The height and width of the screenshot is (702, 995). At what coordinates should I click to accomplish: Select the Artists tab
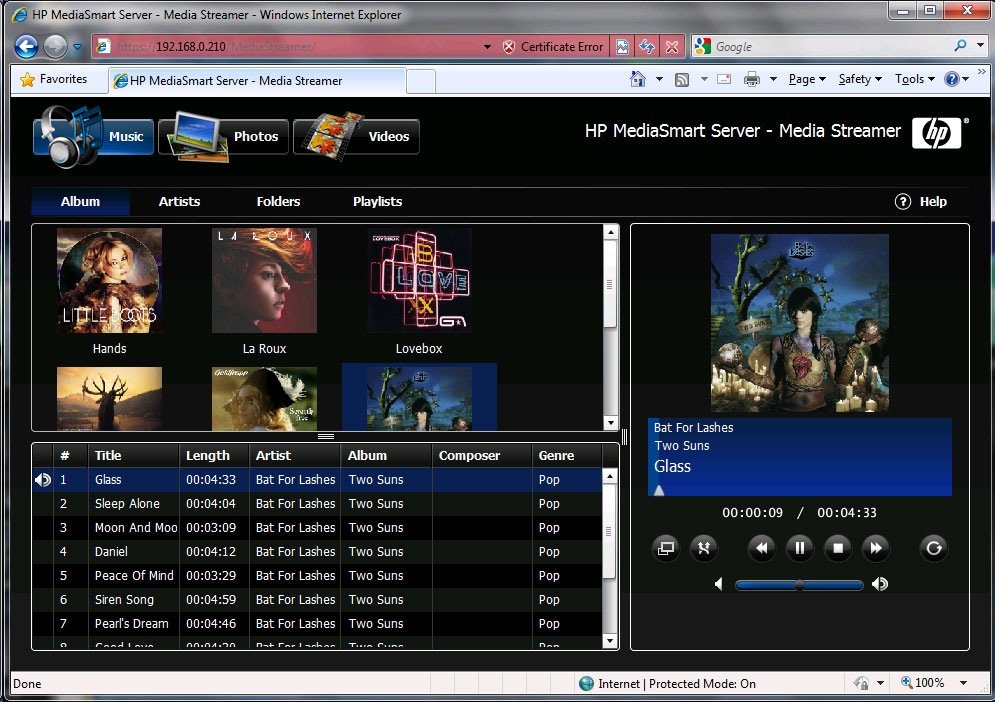pos(179,202)
